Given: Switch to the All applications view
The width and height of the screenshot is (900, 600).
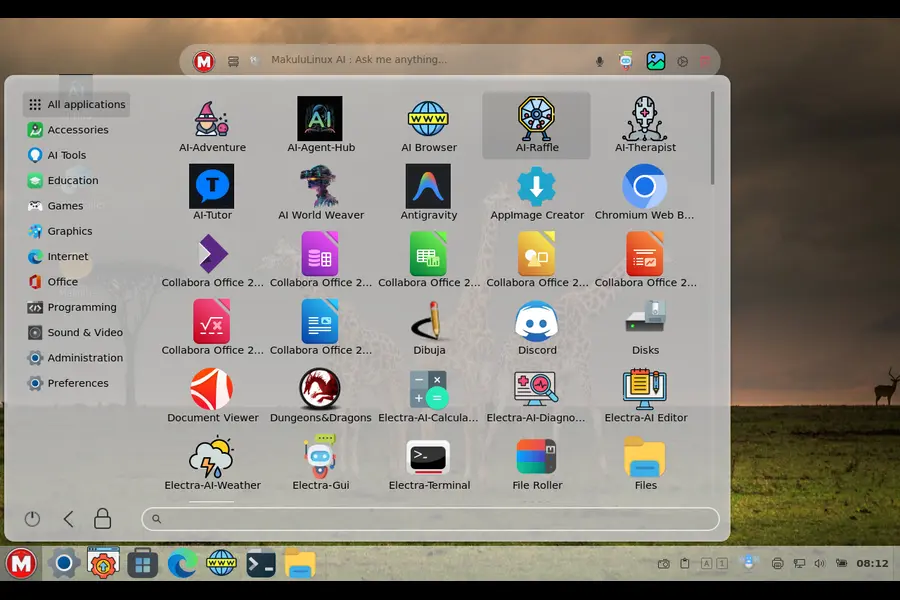Looking at the screenshot, I should [75, 104].
